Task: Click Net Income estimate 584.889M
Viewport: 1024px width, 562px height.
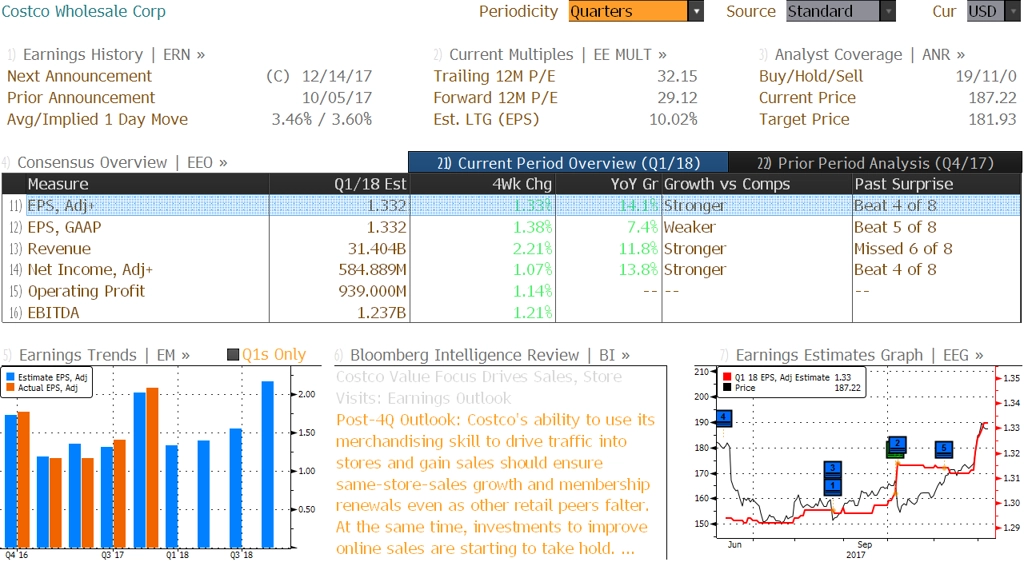Action: [x=372, y=270]
